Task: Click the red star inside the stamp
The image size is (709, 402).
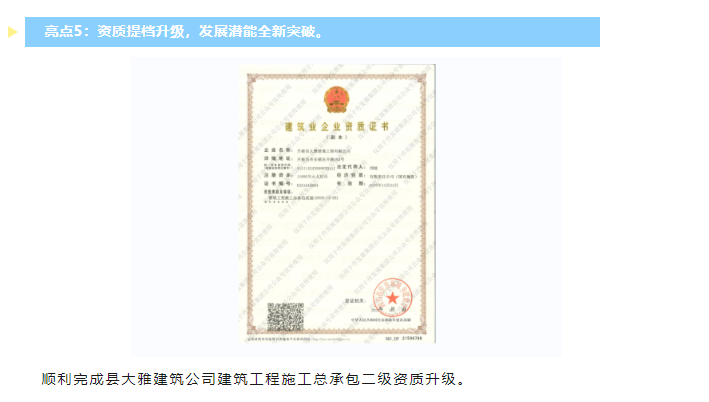Action: 392,298
